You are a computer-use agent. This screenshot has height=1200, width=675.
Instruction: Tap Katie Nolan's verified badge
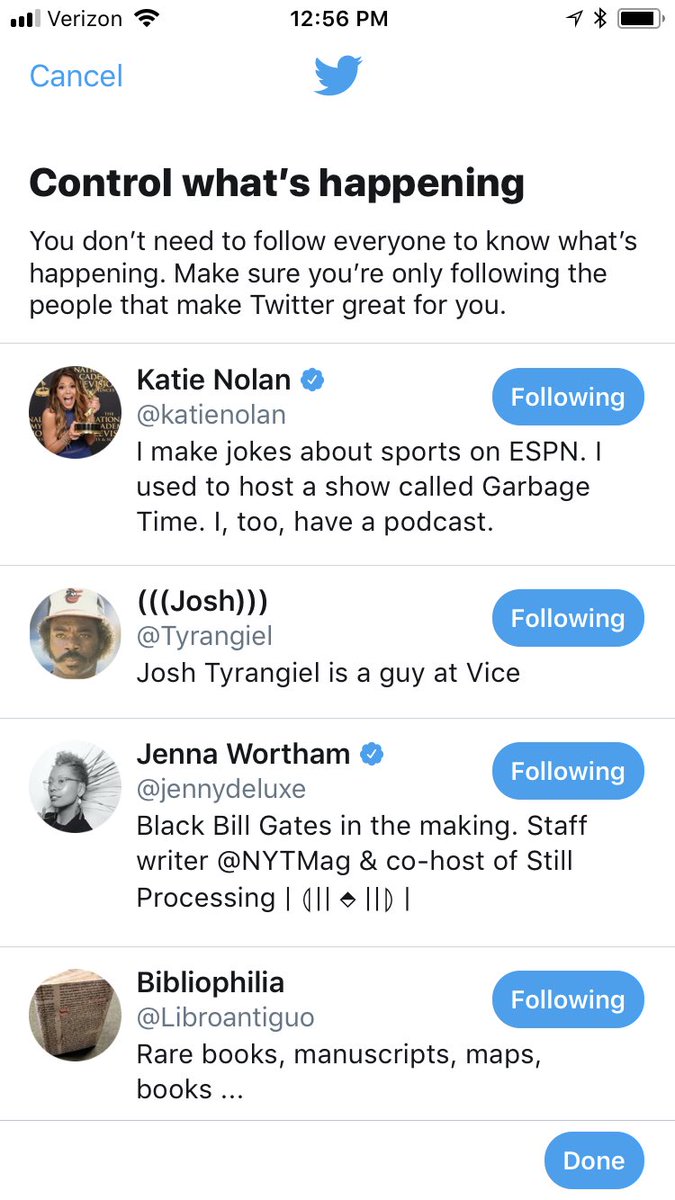[x=313, y=380]
